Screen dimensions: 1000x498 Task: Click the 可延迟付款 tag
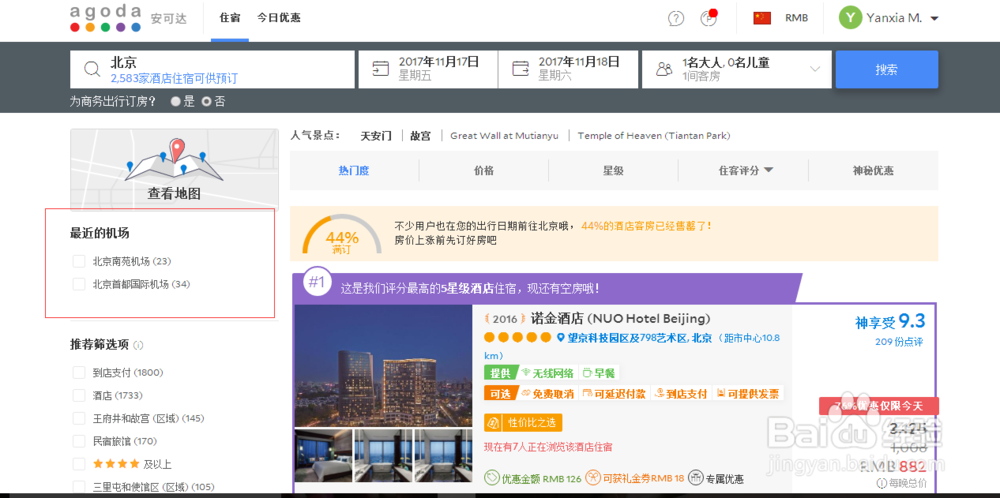click(x=614, y=393)
